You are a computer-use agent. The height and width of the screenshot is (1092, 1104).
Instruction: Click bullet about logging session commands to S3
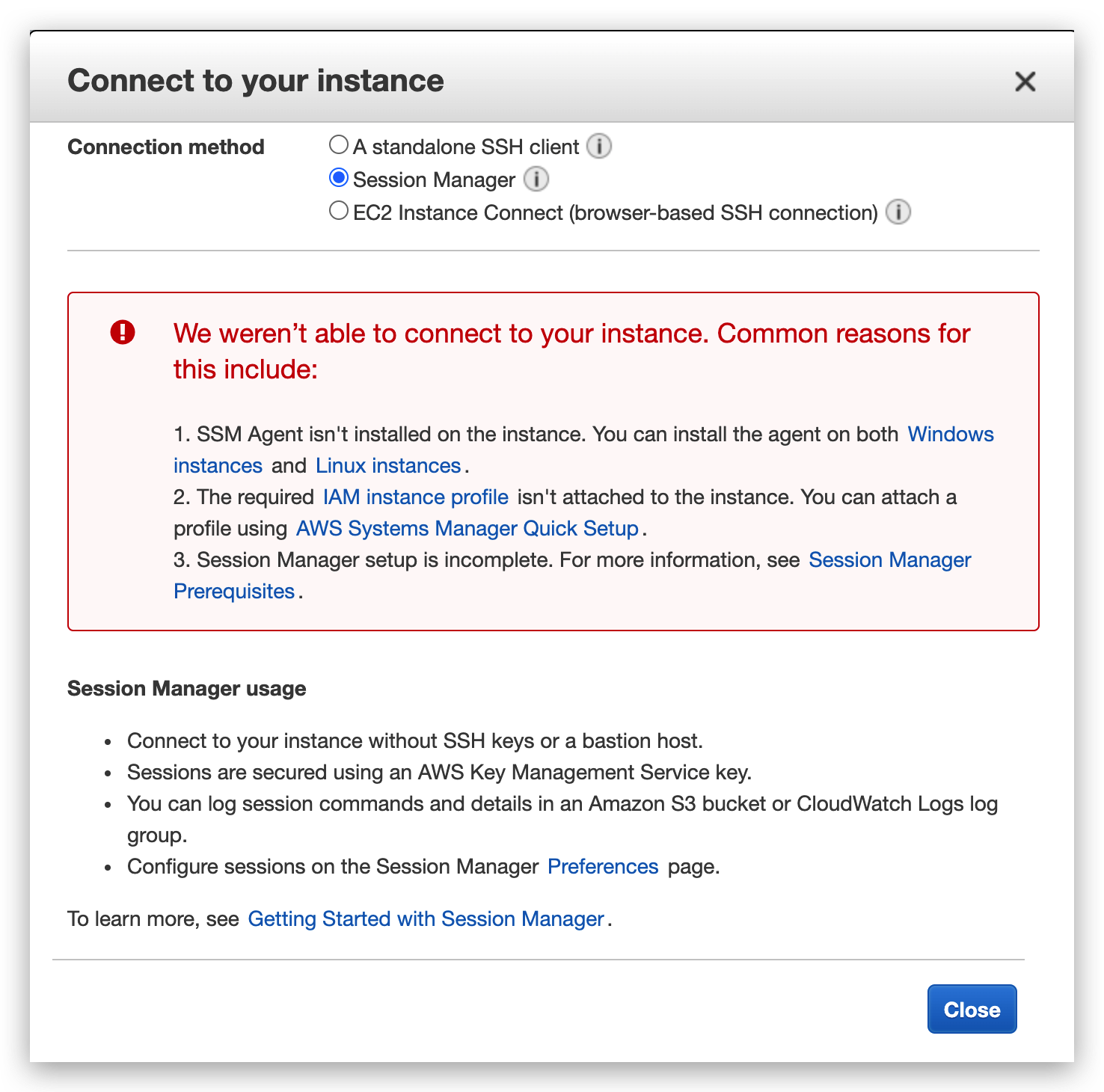pyautogui.click(x=562, y=819)
